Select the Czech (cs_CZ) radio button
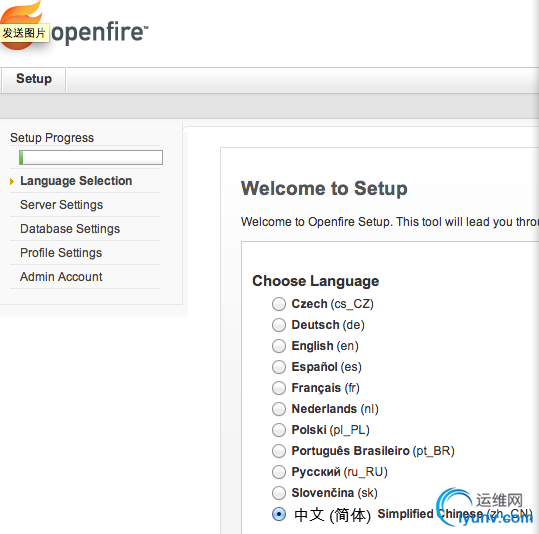Screen dimensions: 539x534 click(x=279, y=304)
